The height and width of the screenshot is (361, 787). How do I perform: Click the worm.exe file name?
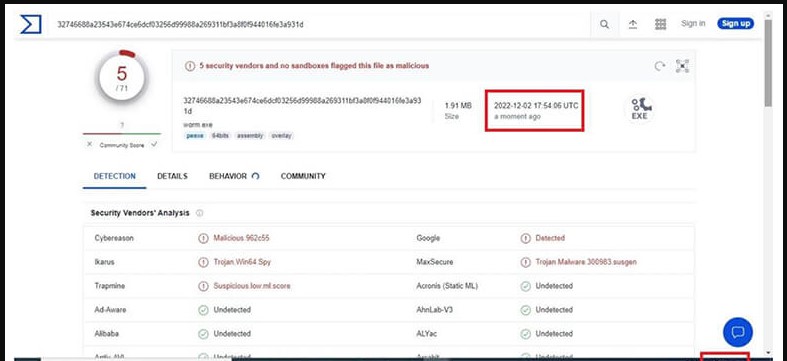(198, 124)
